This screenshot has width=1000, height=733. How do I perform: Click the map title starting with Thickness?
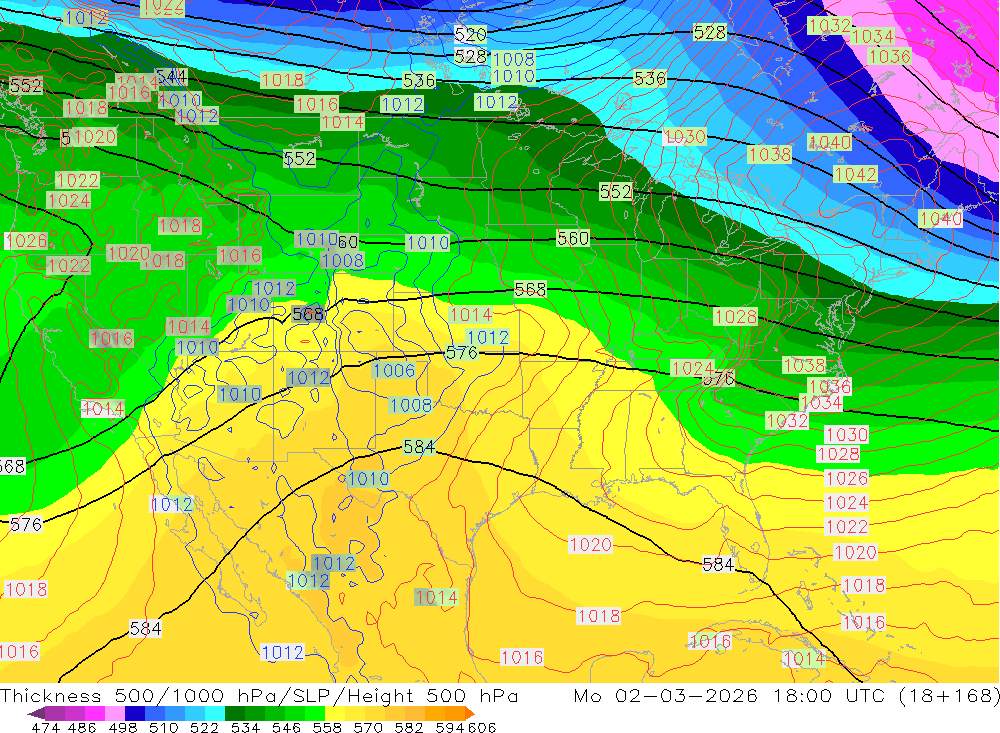tap(259, 695)
